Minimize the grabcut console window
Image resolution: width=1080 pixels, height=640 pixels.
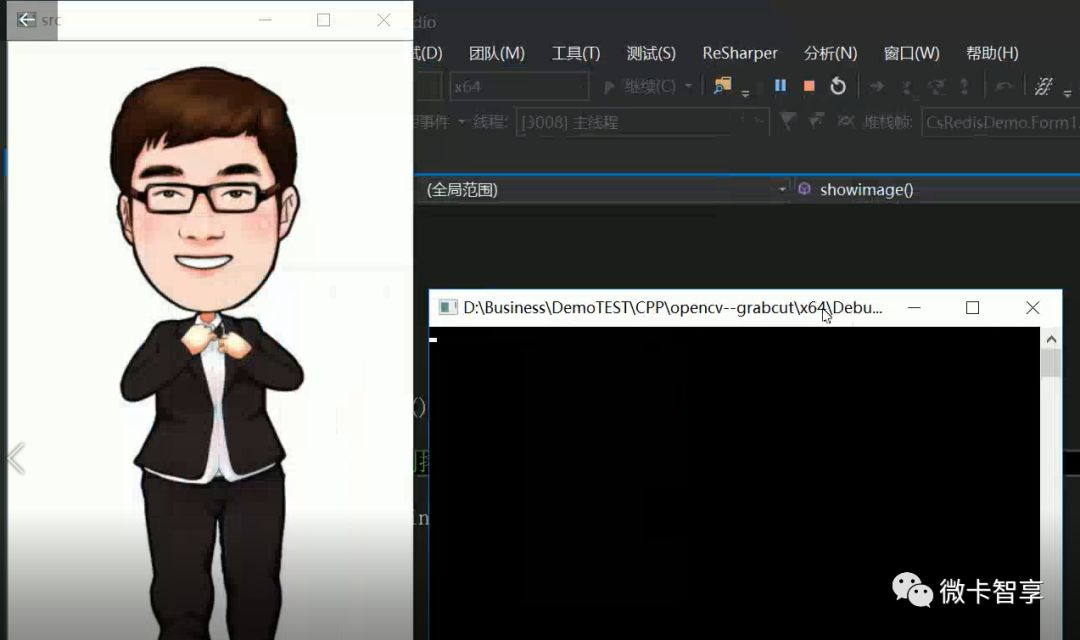coord(914,307)
